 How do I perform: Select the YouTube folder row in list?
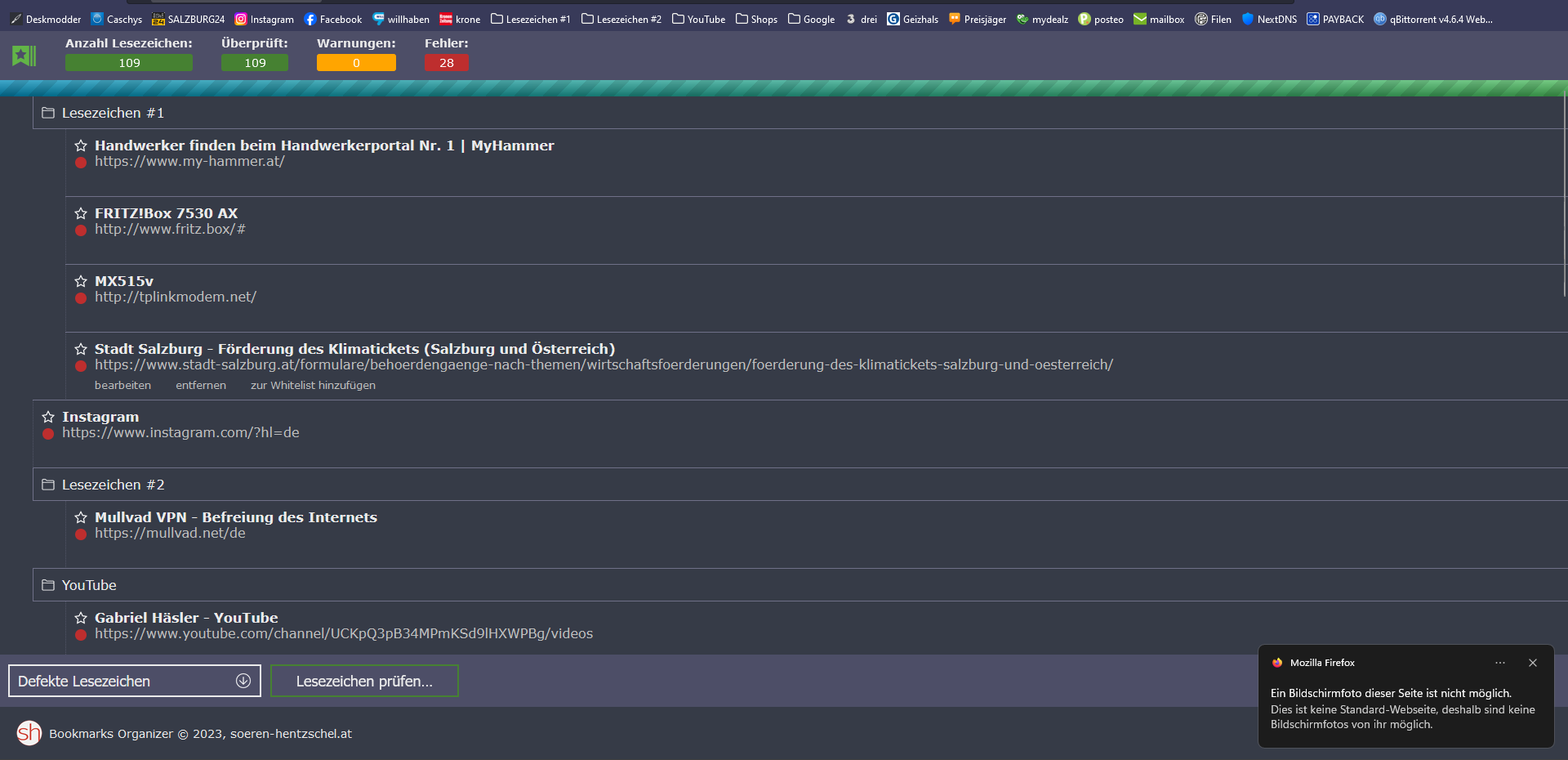(x=800, y=585)
